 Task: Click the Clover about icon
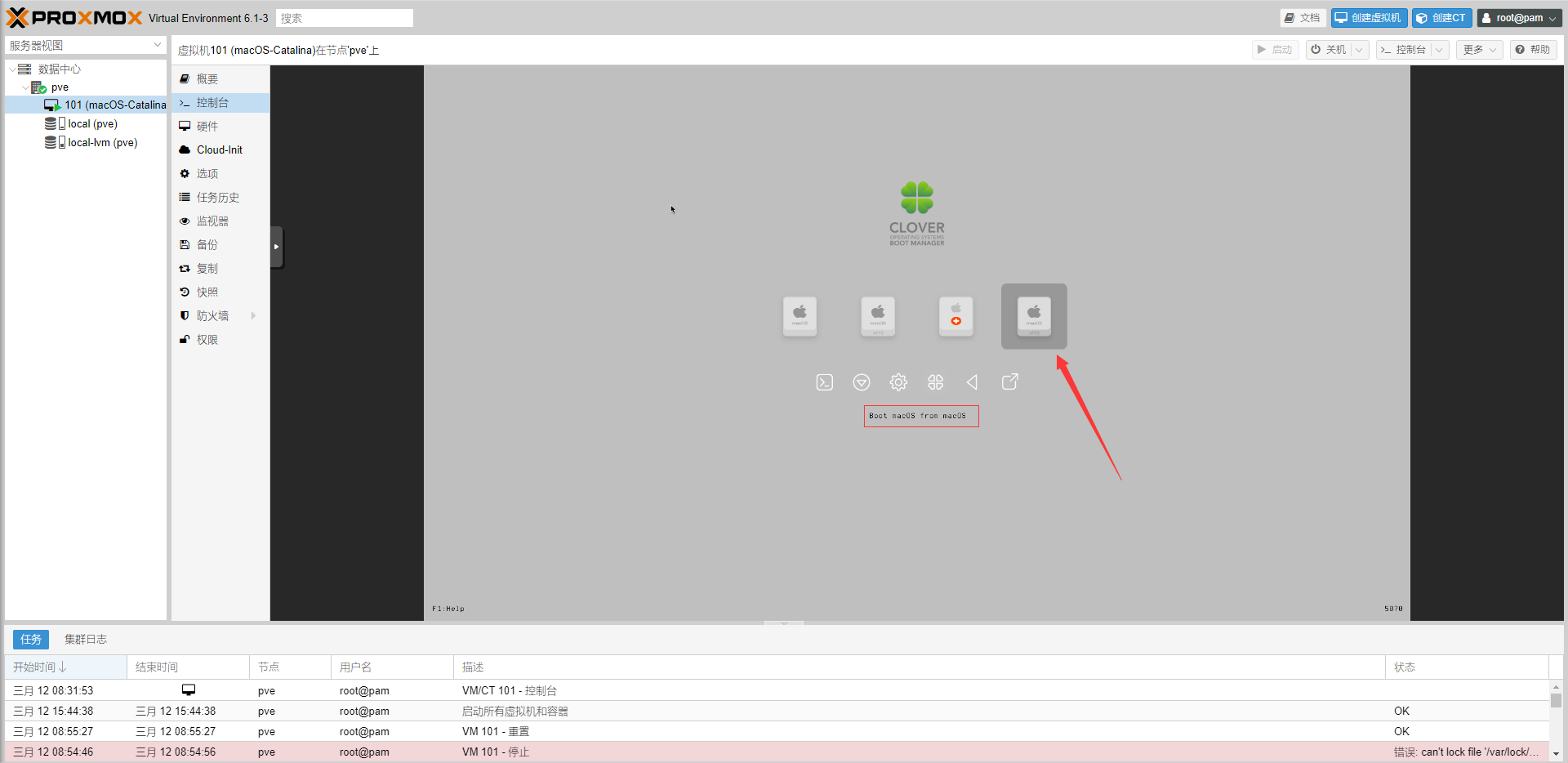pos(935,382)
